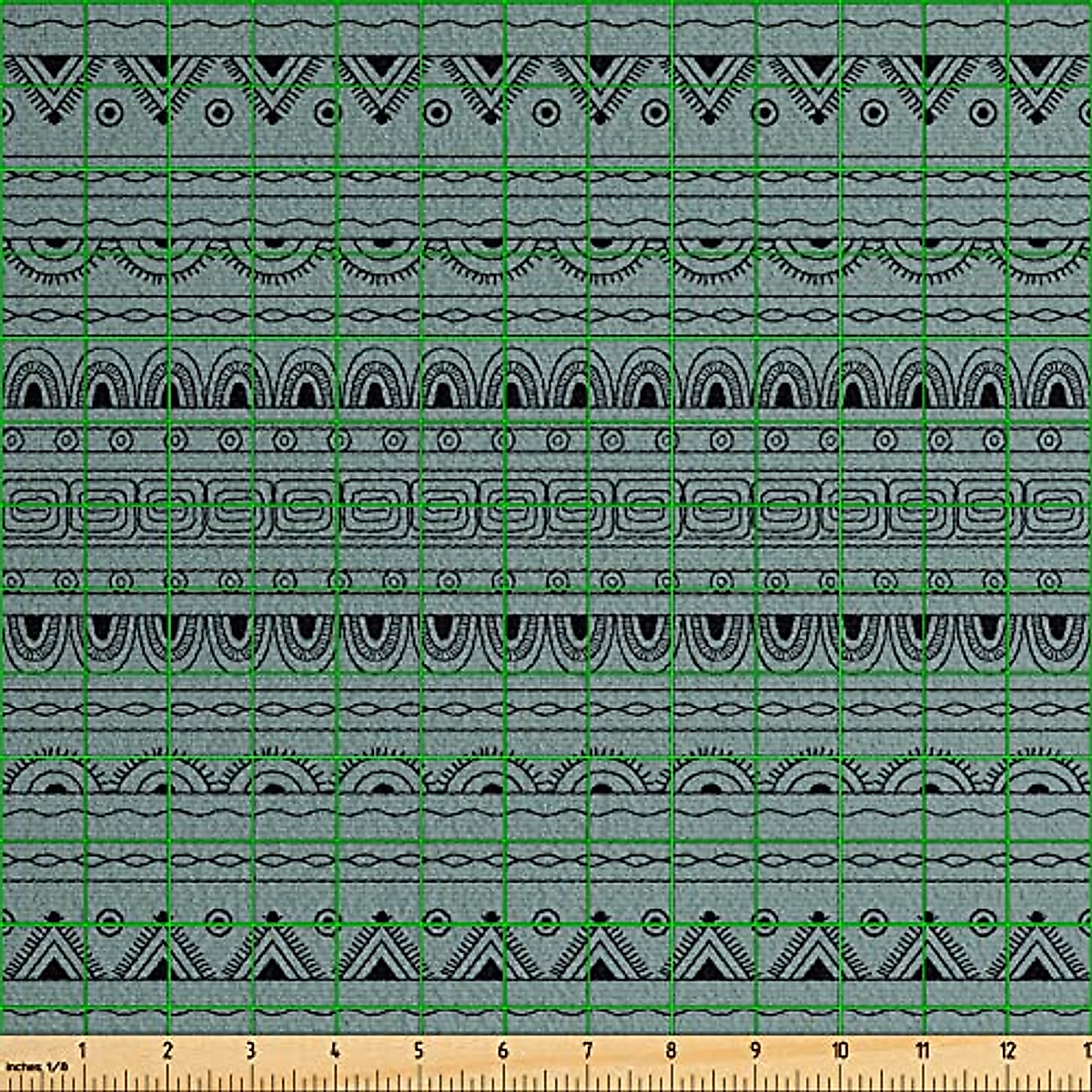Click the leftmost full ringed circle in top band

(x=109, y=113)
